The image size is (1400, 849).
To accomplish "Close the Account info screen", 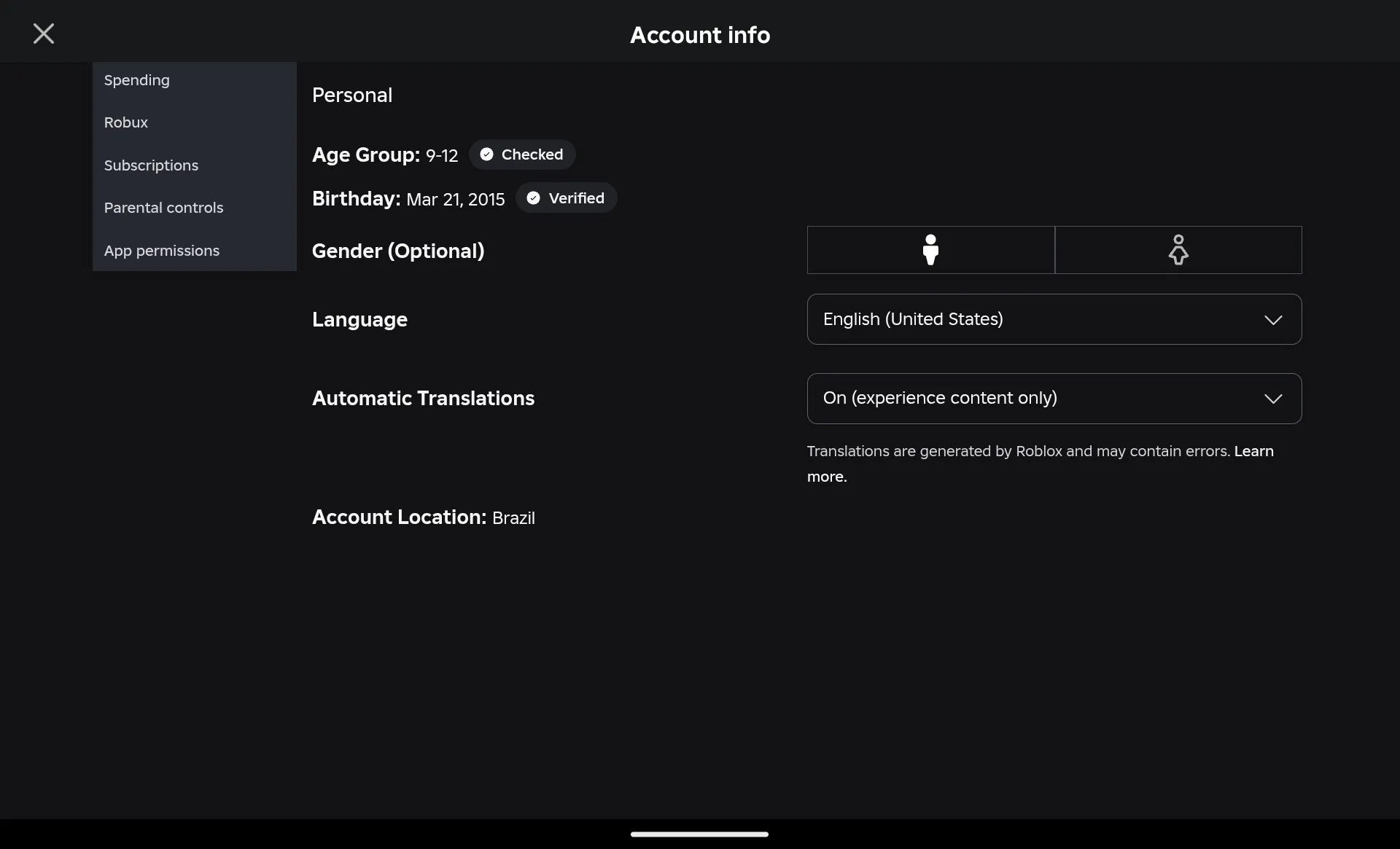I will (44, 34).
